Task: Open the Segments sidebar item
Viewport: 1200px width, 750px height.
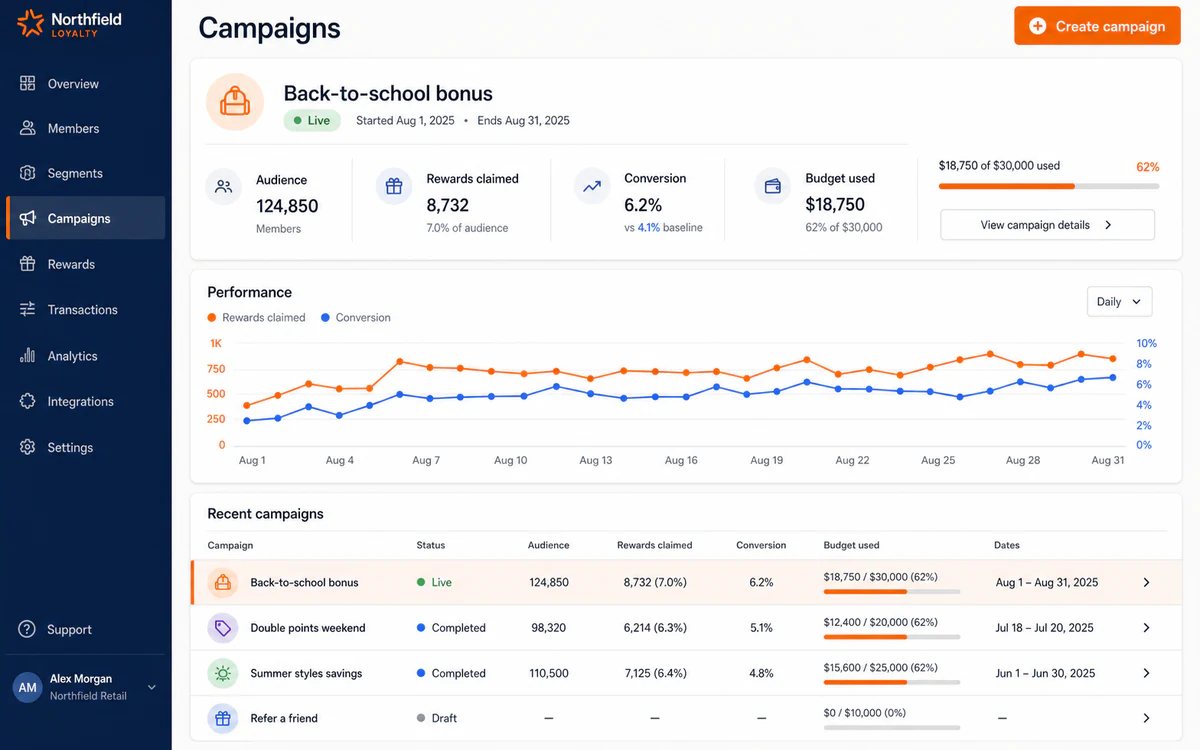Action: point(86,173)
